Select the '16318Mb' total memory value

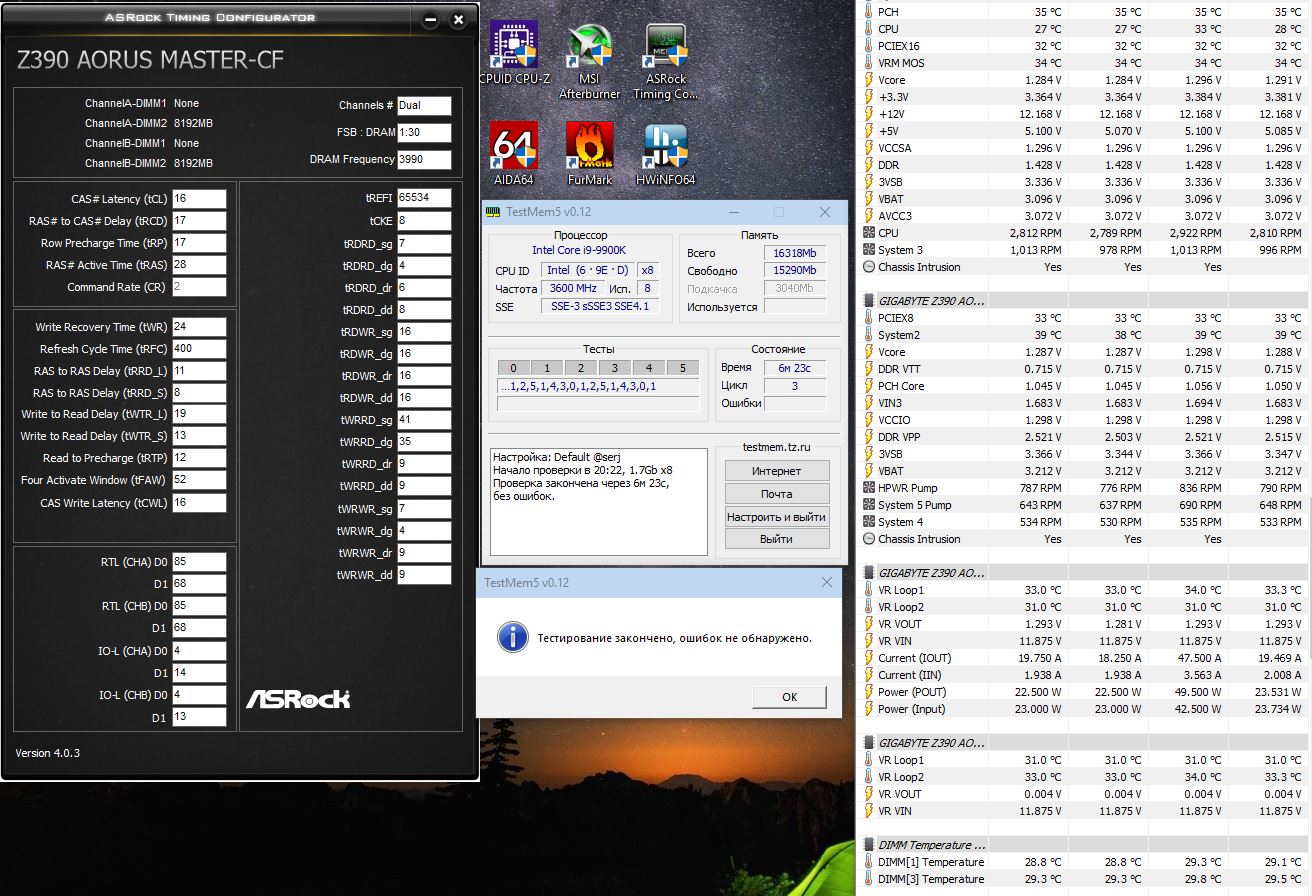795,253
